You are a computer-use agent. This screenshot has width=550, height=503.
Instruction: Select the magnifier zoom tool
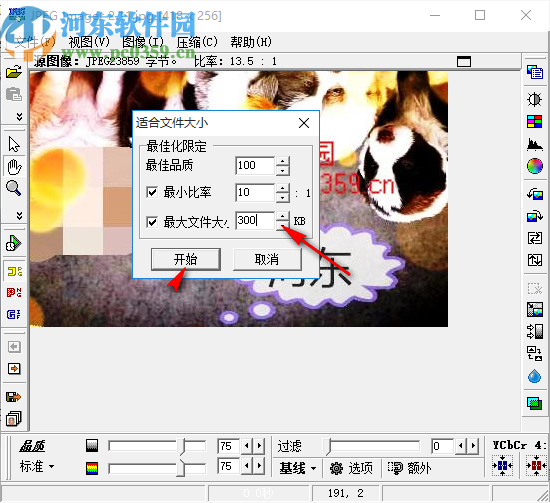pos(14,188)
